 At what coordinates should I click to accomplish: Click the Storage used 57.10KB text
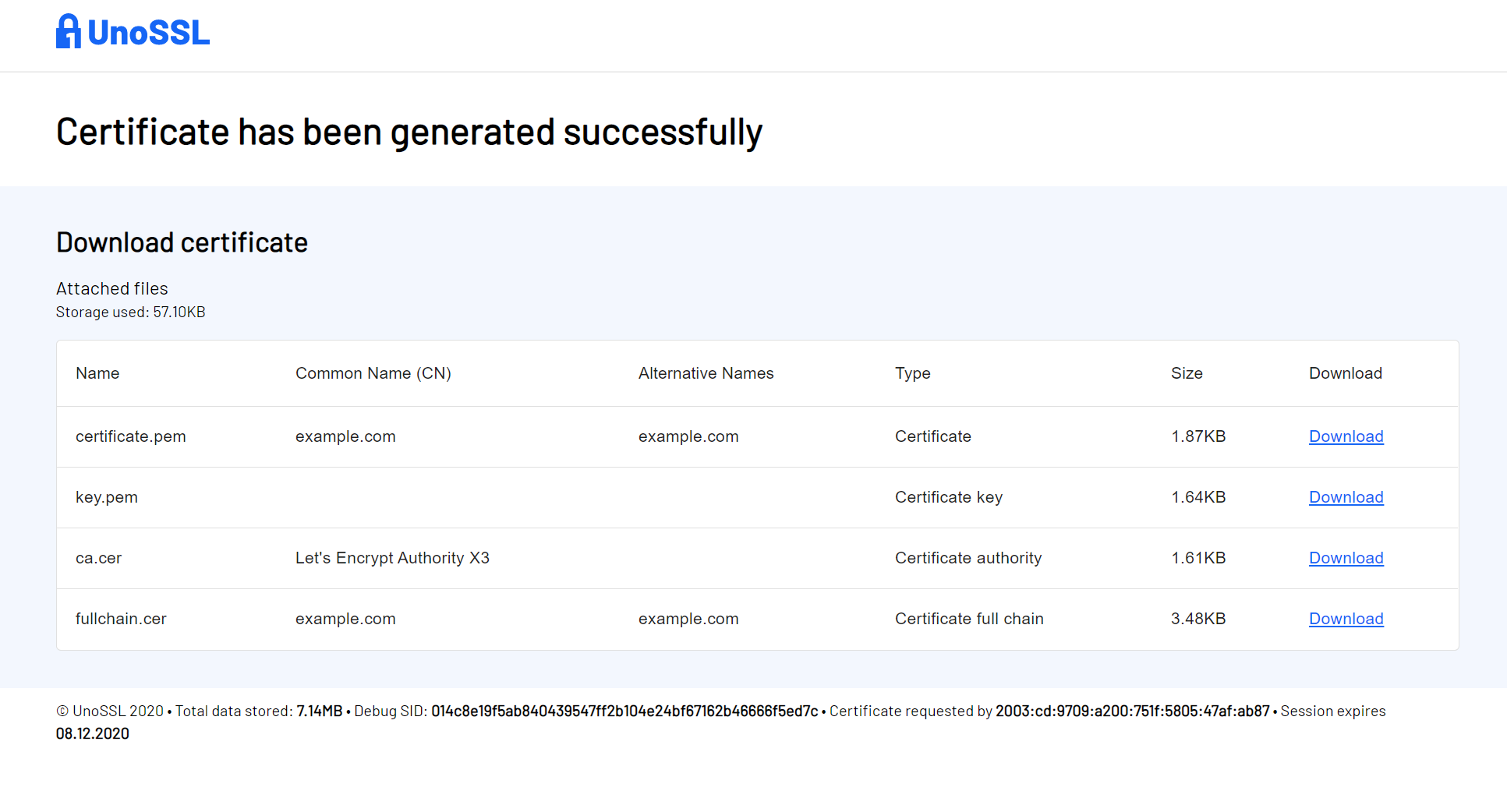130,312
